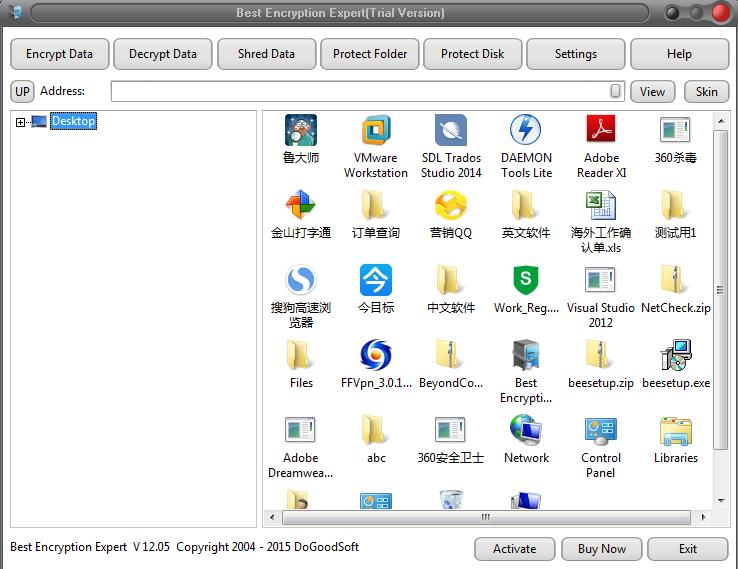
Task: Select Visual Studio 2012 icon
Action: pos(601,280)
